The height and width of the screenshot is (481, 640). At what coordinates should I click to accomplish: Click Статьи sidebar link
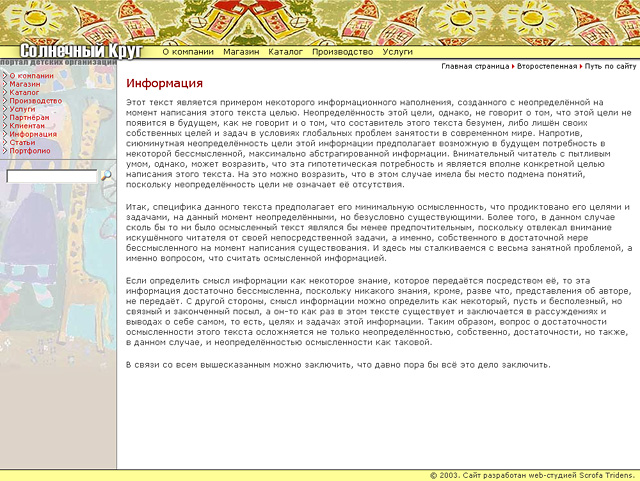pos(22,143)
